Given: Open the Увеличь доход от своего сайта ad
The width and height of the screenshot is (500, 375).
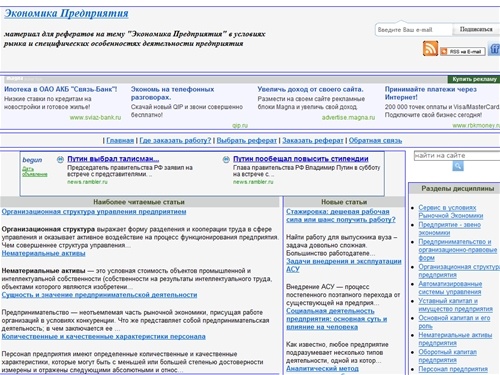Looking at the screenshot, I should click(x=310, y=89).
